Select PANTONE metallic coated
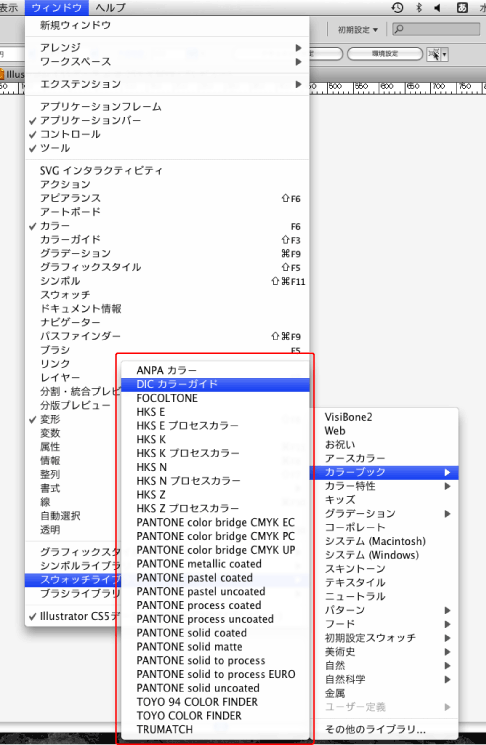The image size is (486, 745). (215, 564)
